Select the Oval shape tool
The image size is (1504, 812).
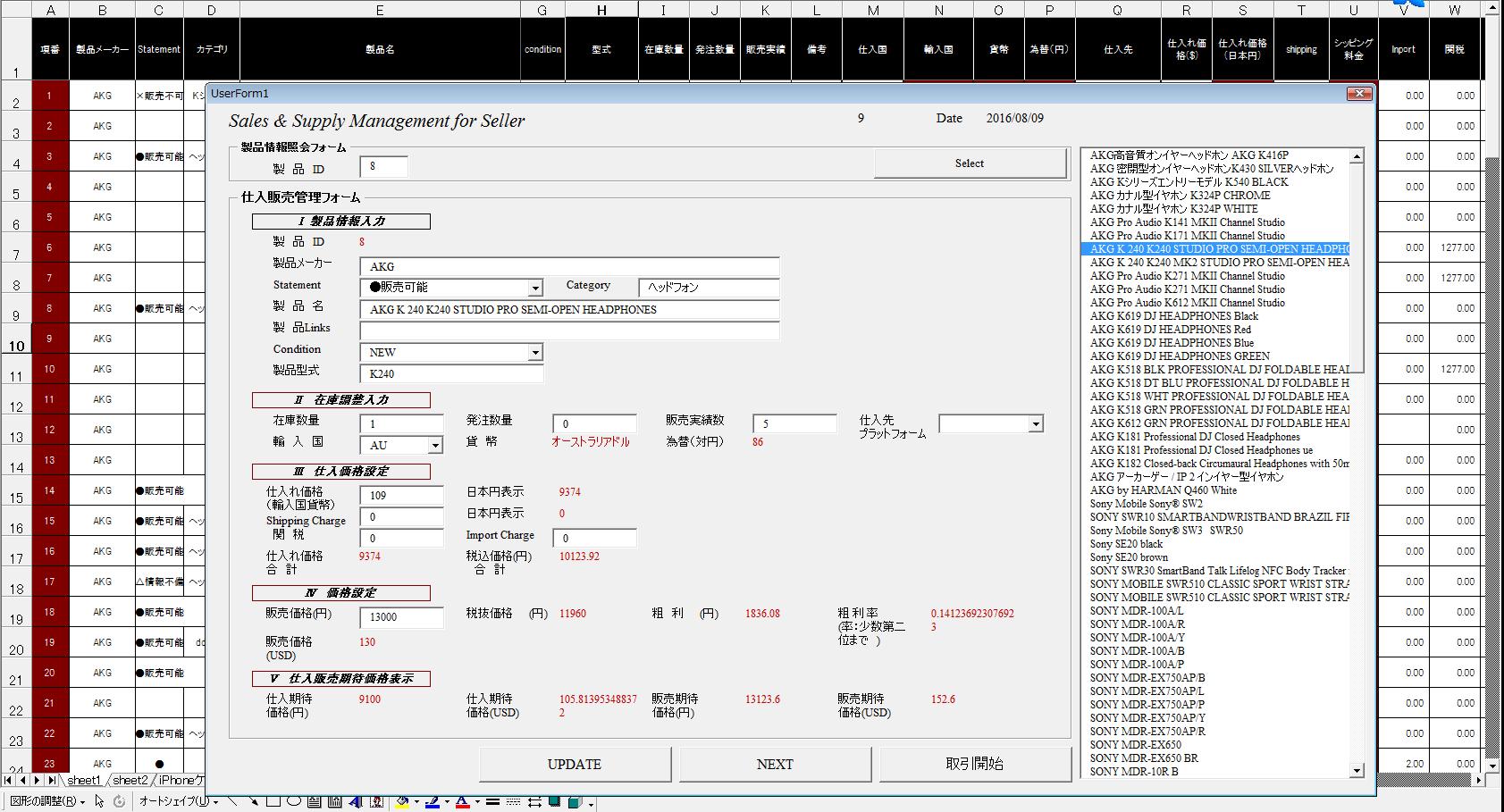coord(293,802)
